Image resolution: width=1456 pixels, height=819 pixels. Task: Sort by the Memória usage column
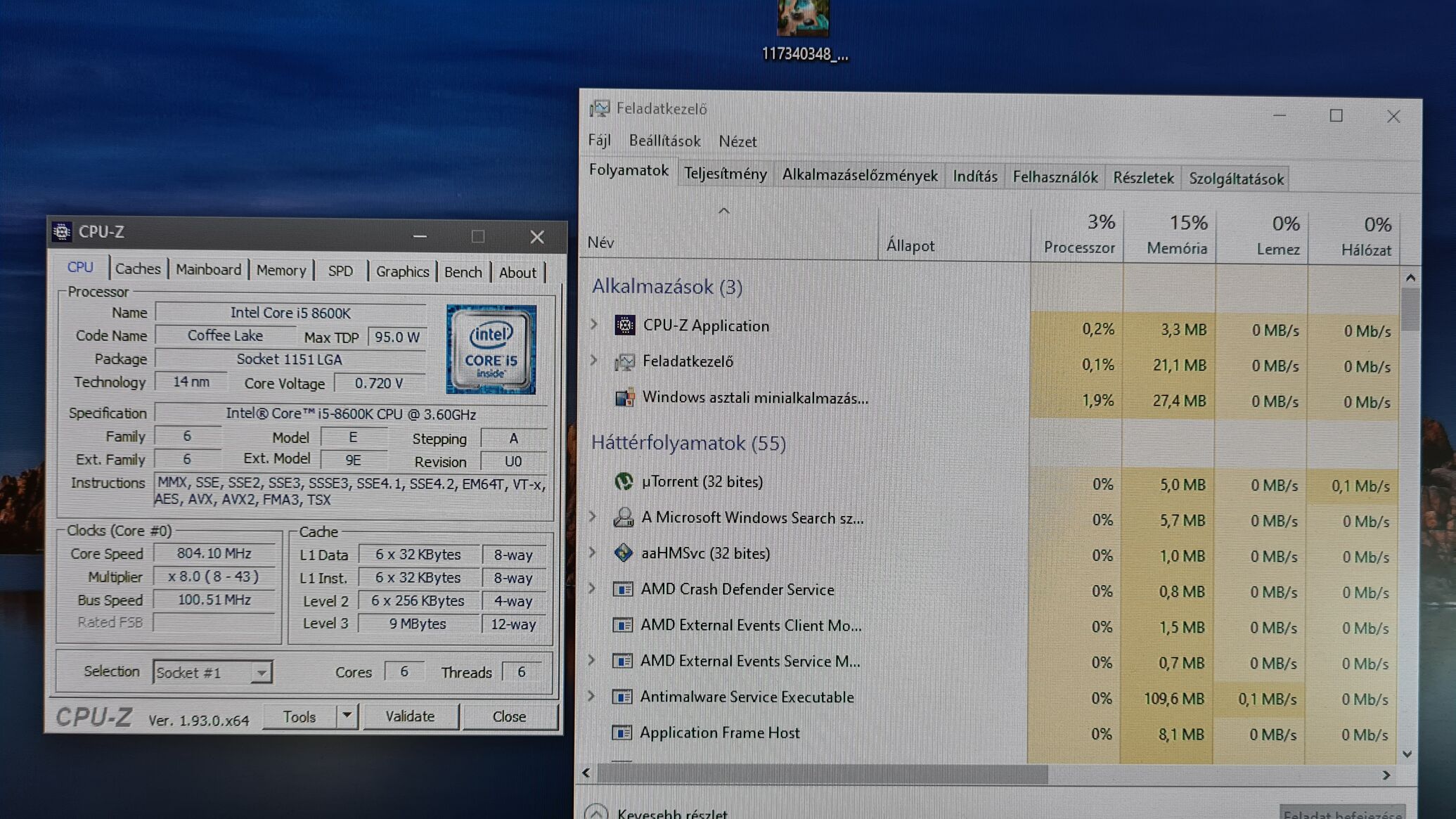point(1170,238)
